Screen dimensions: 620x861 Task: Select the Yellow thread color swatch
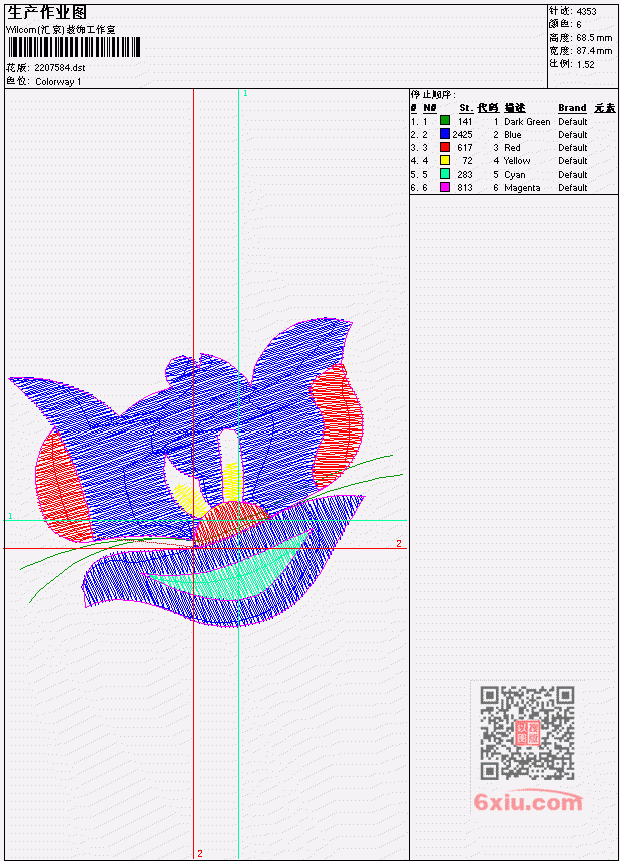point(445,160)
